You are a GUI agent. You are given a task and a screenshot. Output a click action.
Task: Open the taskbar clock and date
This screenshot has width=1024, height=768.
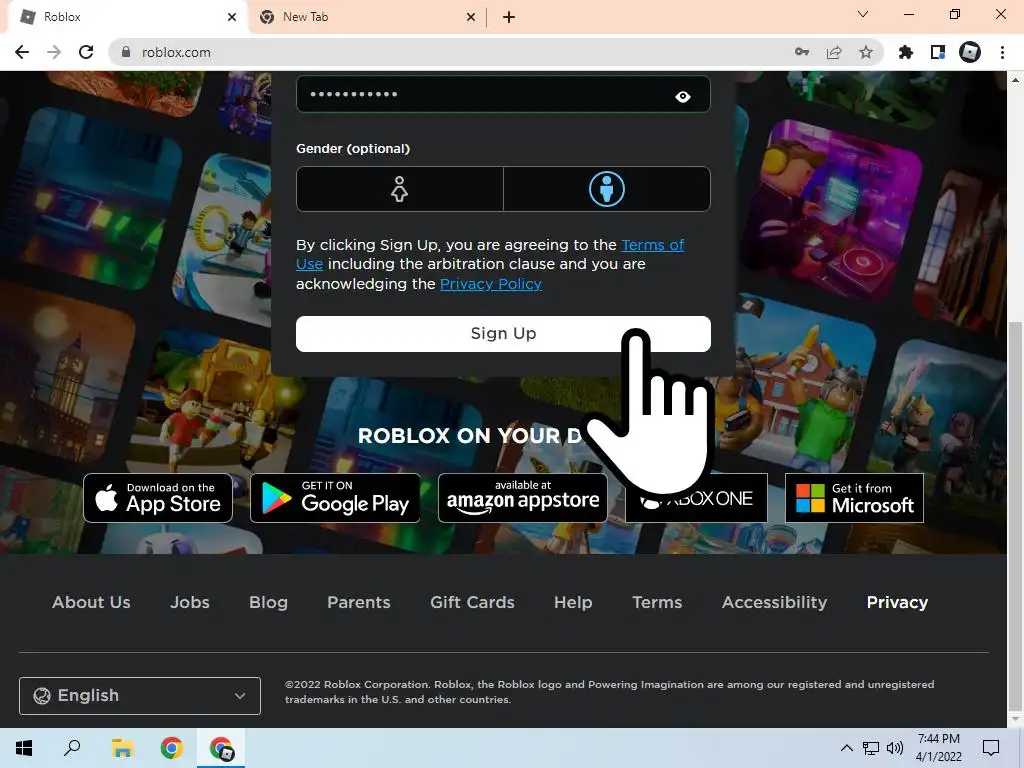pos(938,748)
